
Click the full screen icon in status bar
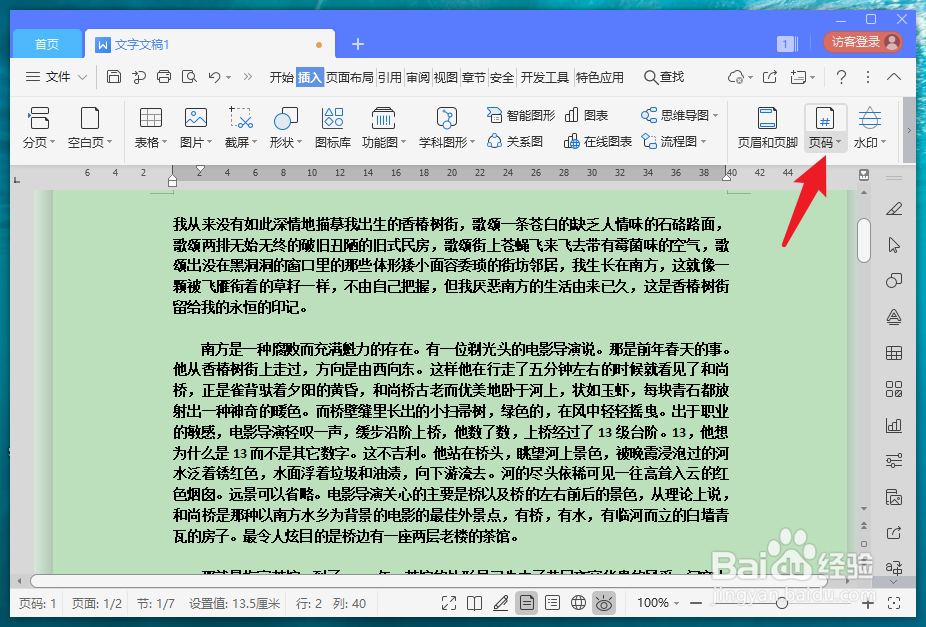pos(449,603)
